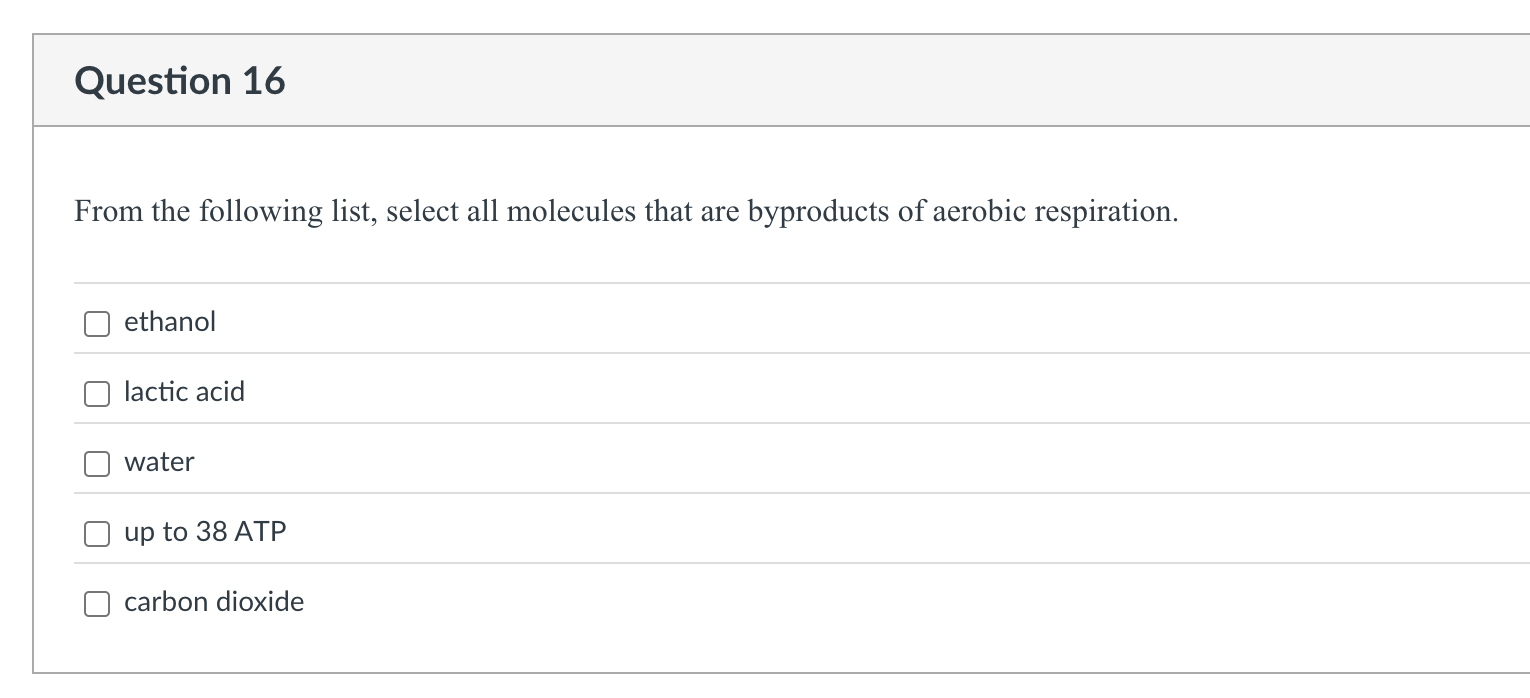Toggle the carbon dioxide selection
This screenshot has width=1530, height=698.
(x=96, y=604)
